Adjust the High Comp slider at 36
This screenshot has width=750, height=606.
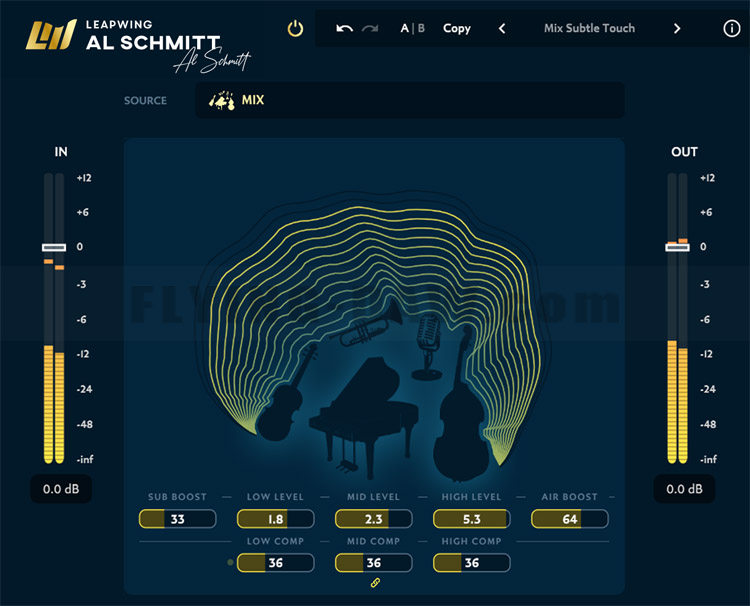pos(472,563)
